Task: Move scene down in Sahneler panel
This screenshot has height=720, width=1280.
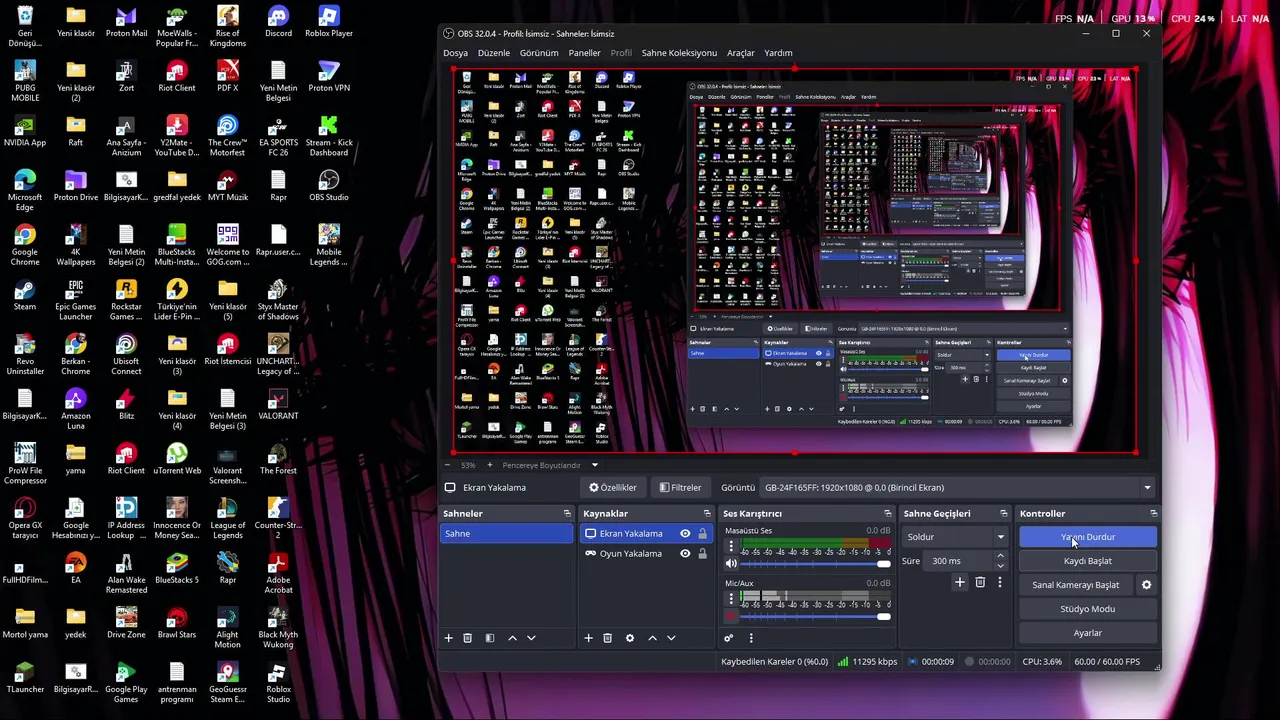Action: 531,638
